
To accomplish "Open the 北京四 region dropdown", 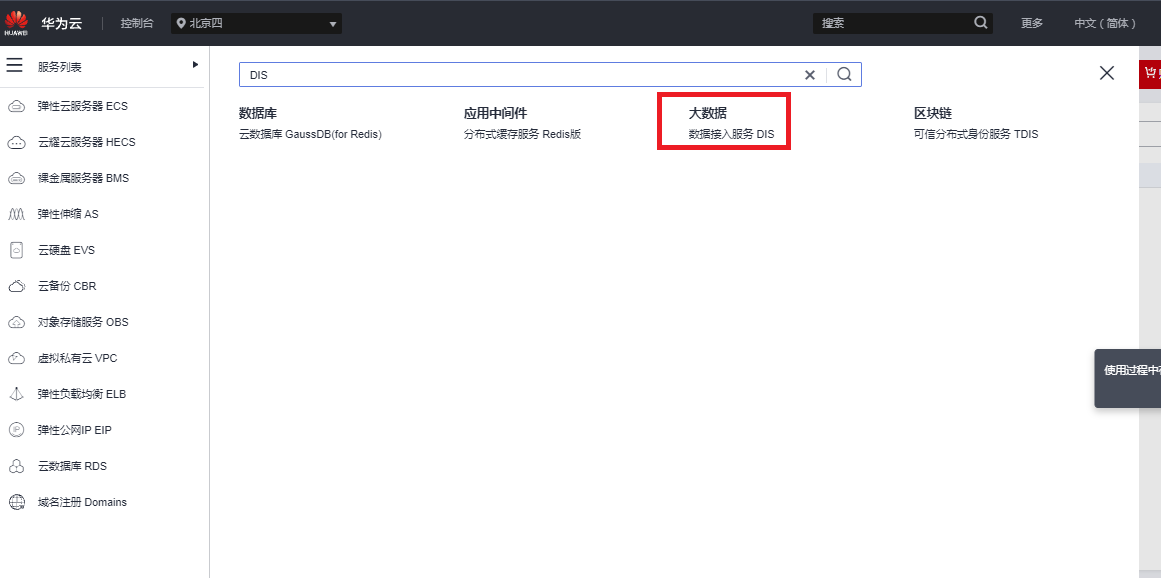I will 256,23.
